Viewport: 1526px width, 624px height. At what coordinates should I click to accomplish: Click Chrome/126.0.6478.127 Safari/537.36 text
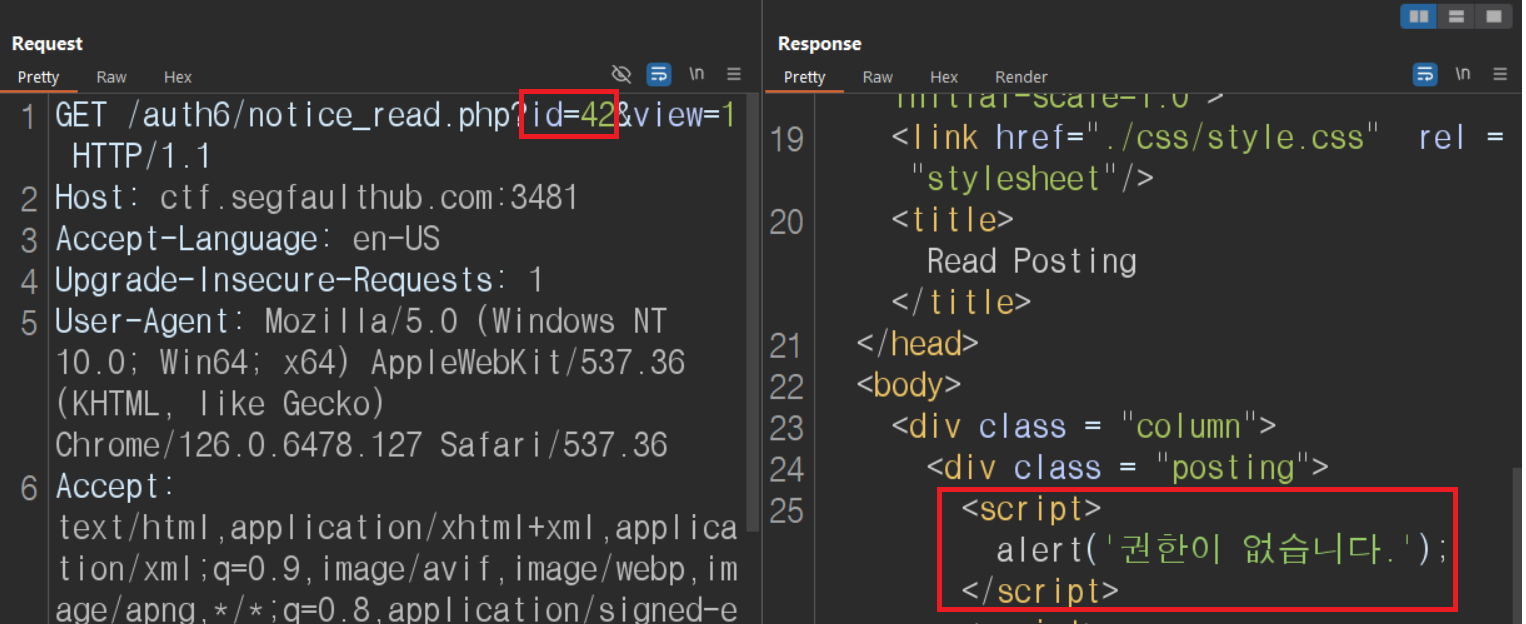(361, 444)
